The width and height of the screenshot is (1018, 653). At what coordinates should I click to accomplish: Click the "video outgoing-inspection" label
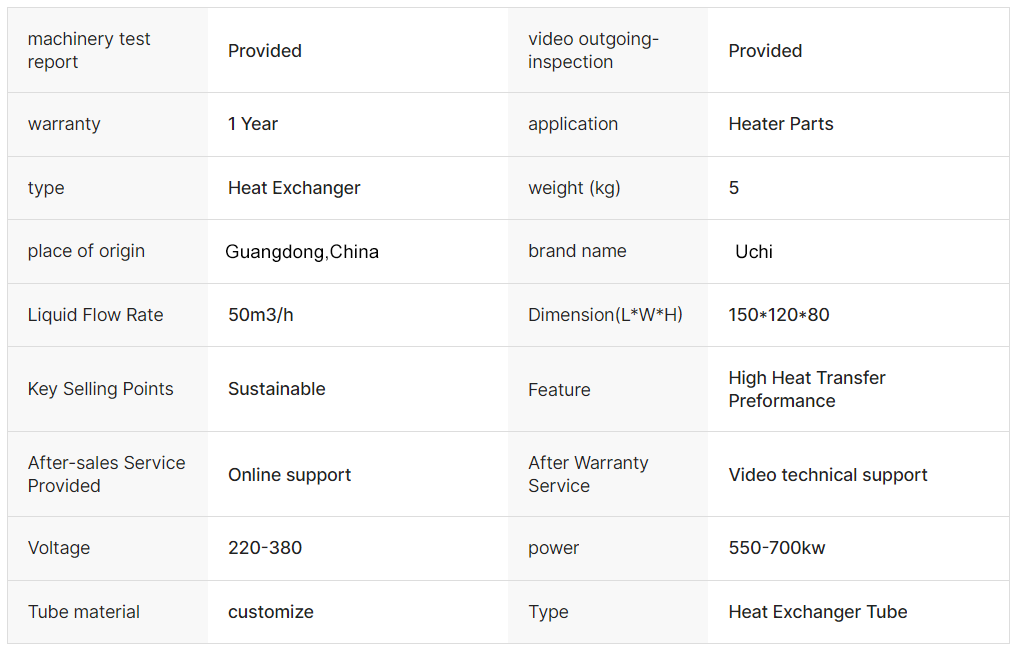[593, 50]
